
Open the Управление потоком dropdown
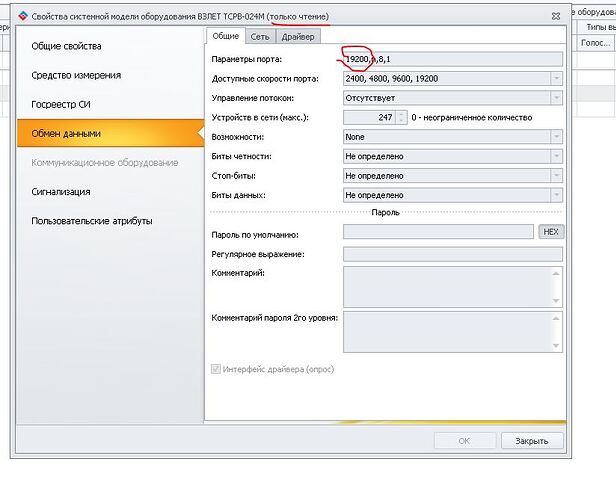click(x=556, y=98)
